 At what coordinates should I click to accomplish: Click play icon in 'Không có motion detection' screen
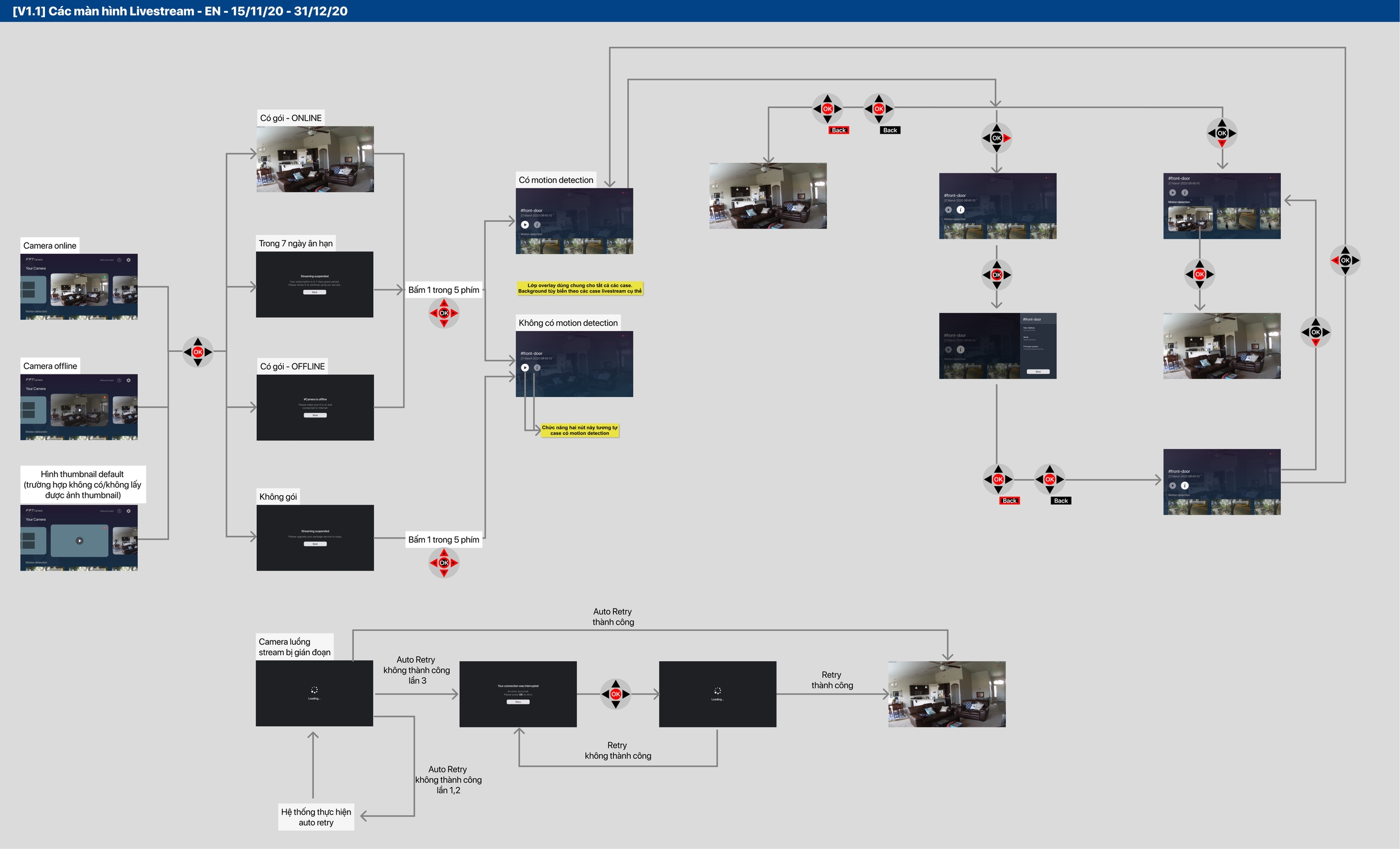pyautogui.click(x=525, y=368)
